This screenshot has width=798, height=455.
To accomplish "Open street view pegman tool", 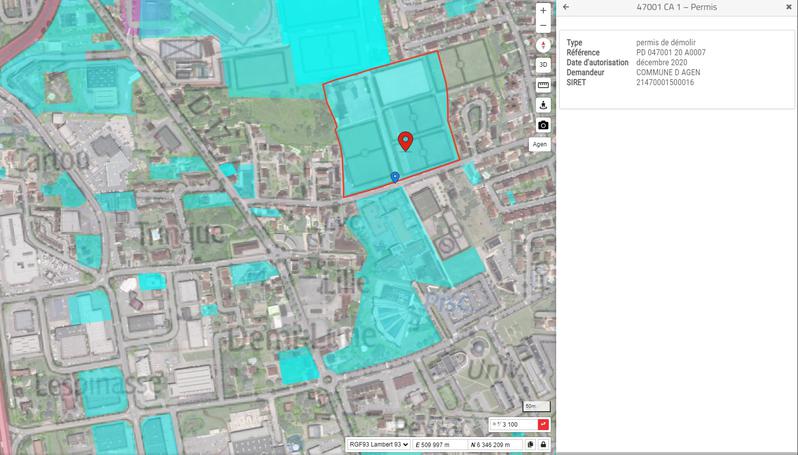I will coord(543,105).
